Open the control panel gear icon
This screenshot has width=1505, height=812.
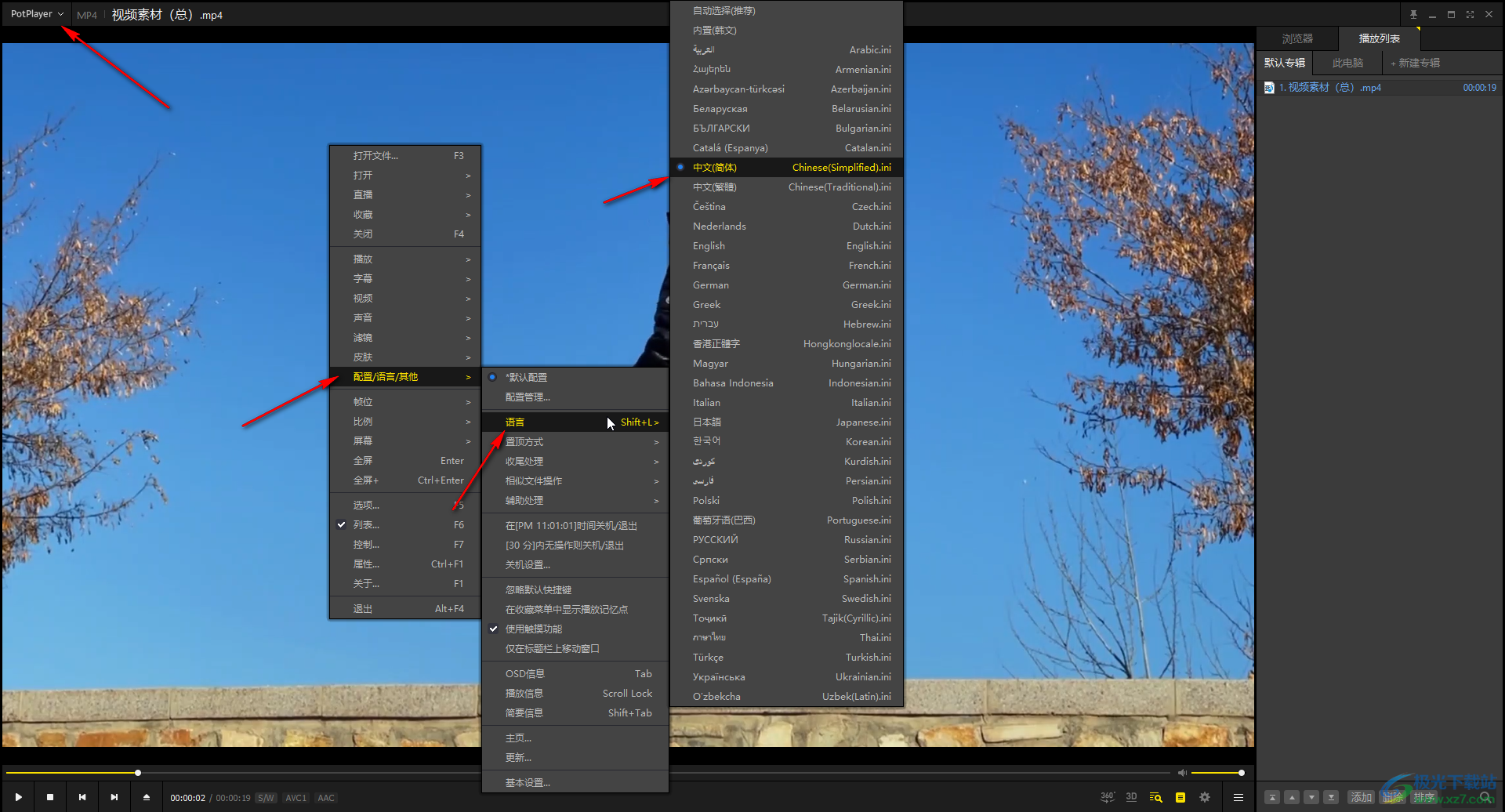[x=1205, y=797]
